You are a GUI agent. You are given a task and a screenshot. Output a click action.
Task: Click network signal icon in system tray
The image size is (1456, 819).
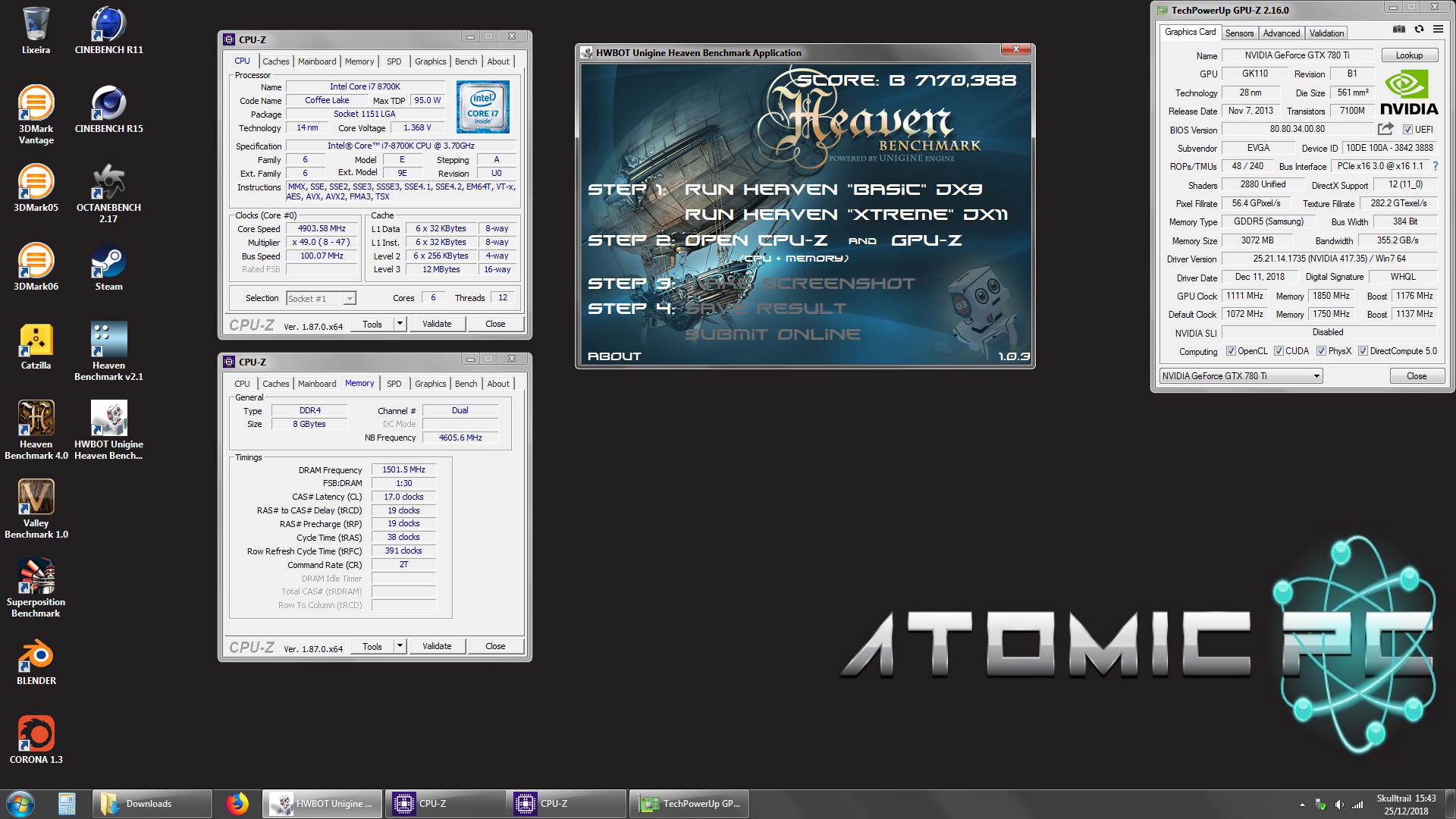tap(1357, 805)
